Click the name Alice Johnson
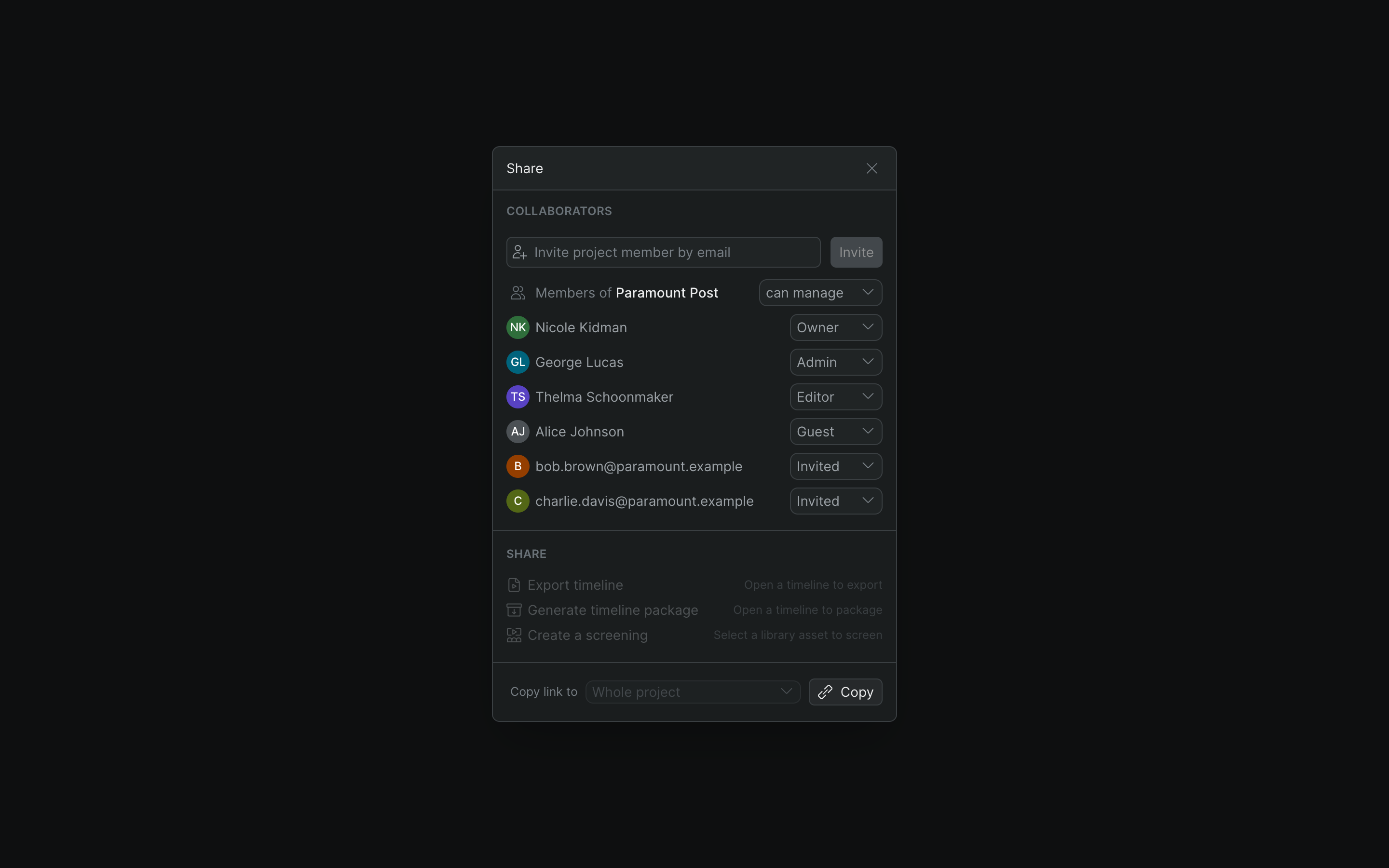Image resolution: width=1389 pixels, height=868 pixels. (x=579, y=432)
